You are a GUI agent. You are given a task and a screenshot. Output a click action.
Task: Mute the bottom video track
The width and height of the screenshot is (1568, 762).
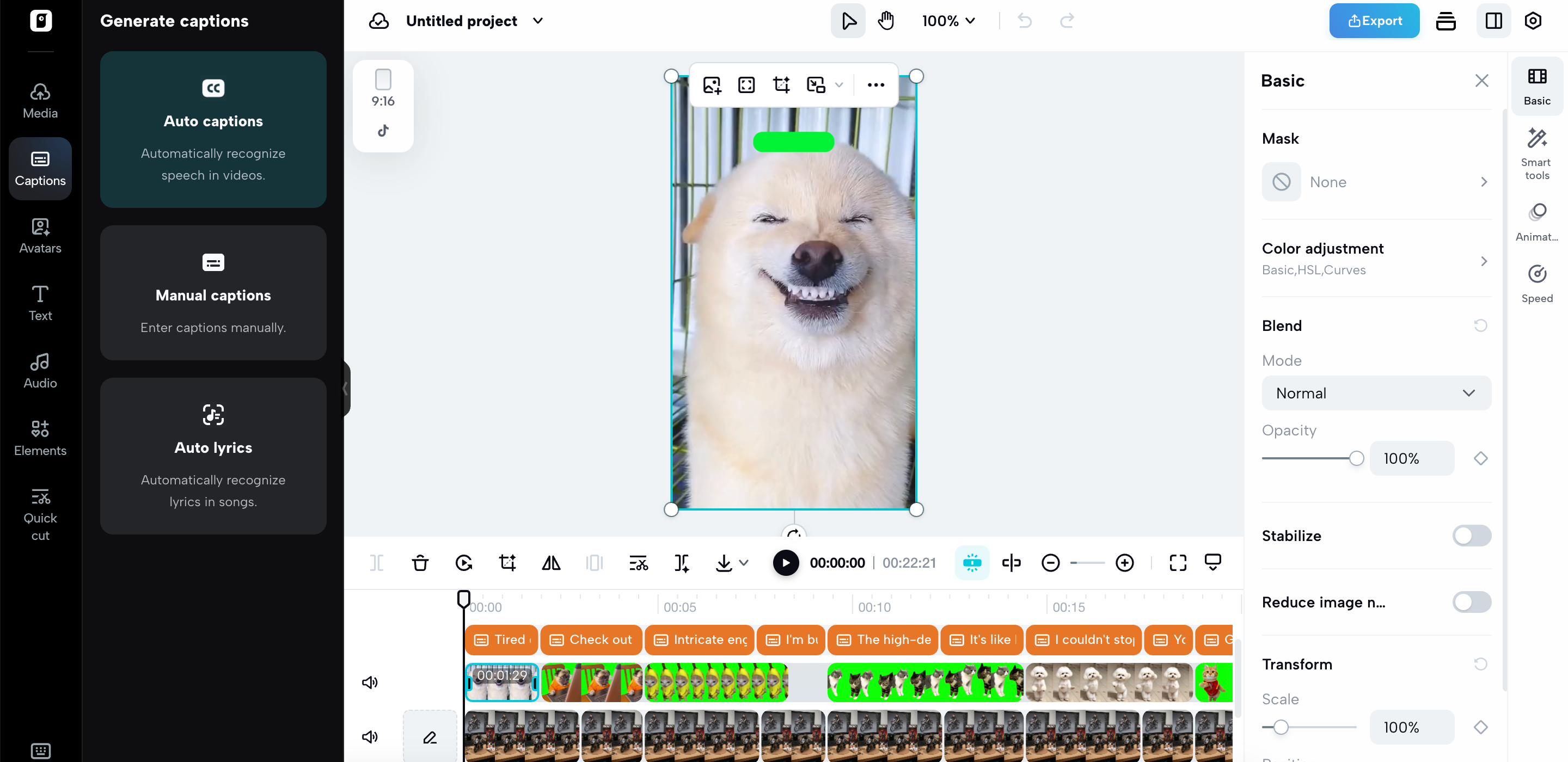pyautogui.click(x=370, y=737)
